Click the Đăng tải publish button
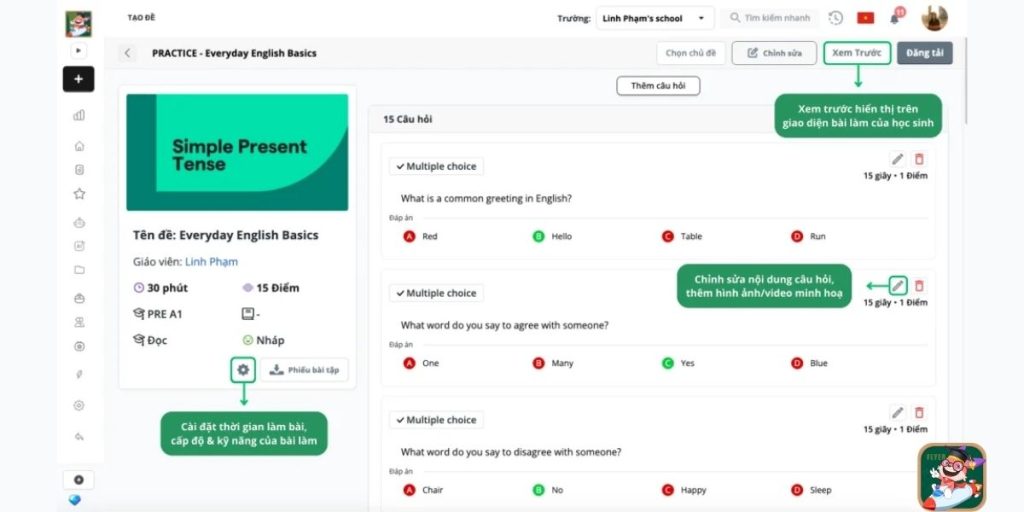The width and height of the screenshot is (1024, 512). click(x=924, y=53)
